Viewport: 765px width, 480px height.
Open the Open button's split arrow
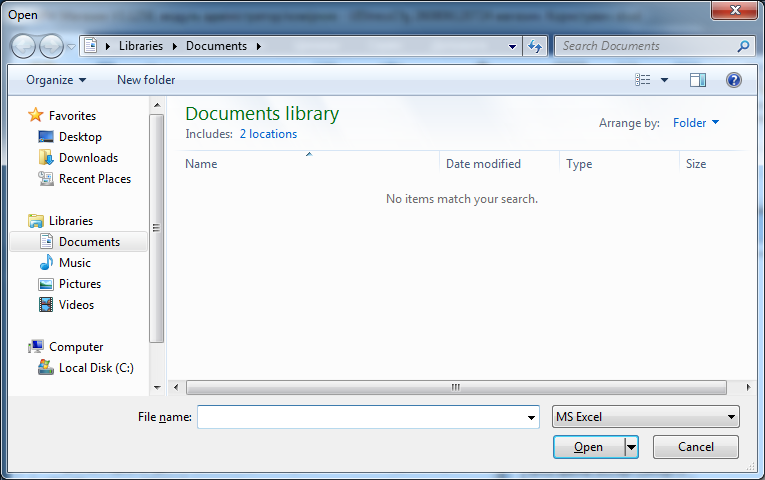pos(631,447)
